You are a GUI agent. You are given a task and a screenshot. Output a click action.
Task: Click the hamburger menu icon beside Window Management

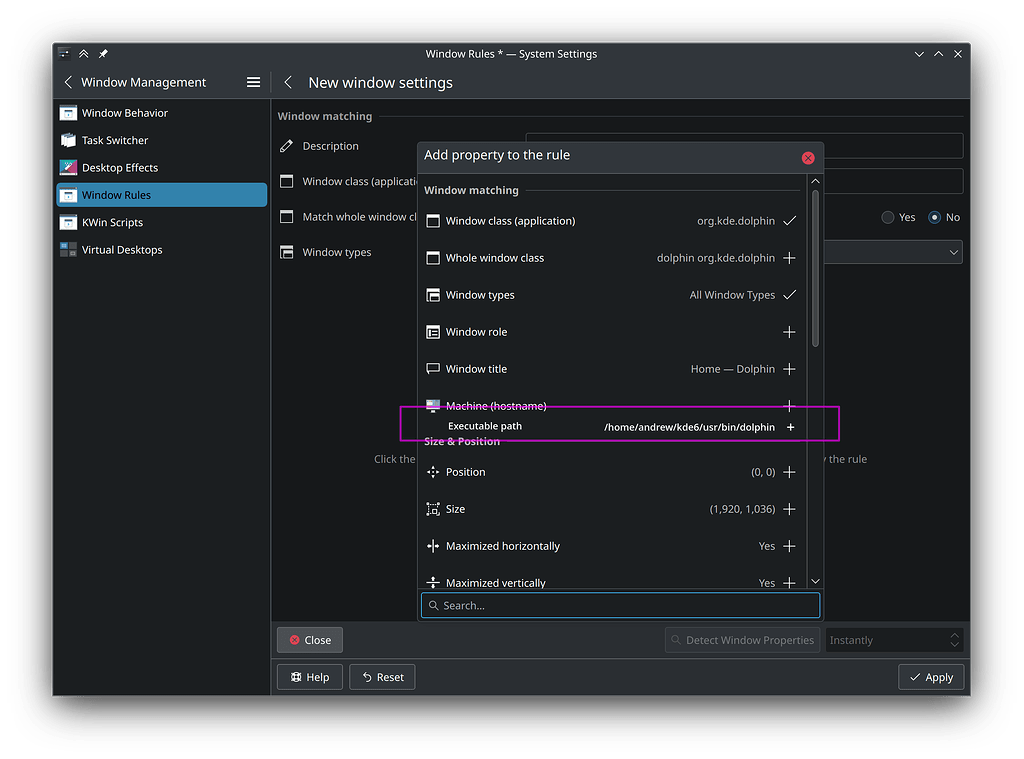click(x=253, y=82)
